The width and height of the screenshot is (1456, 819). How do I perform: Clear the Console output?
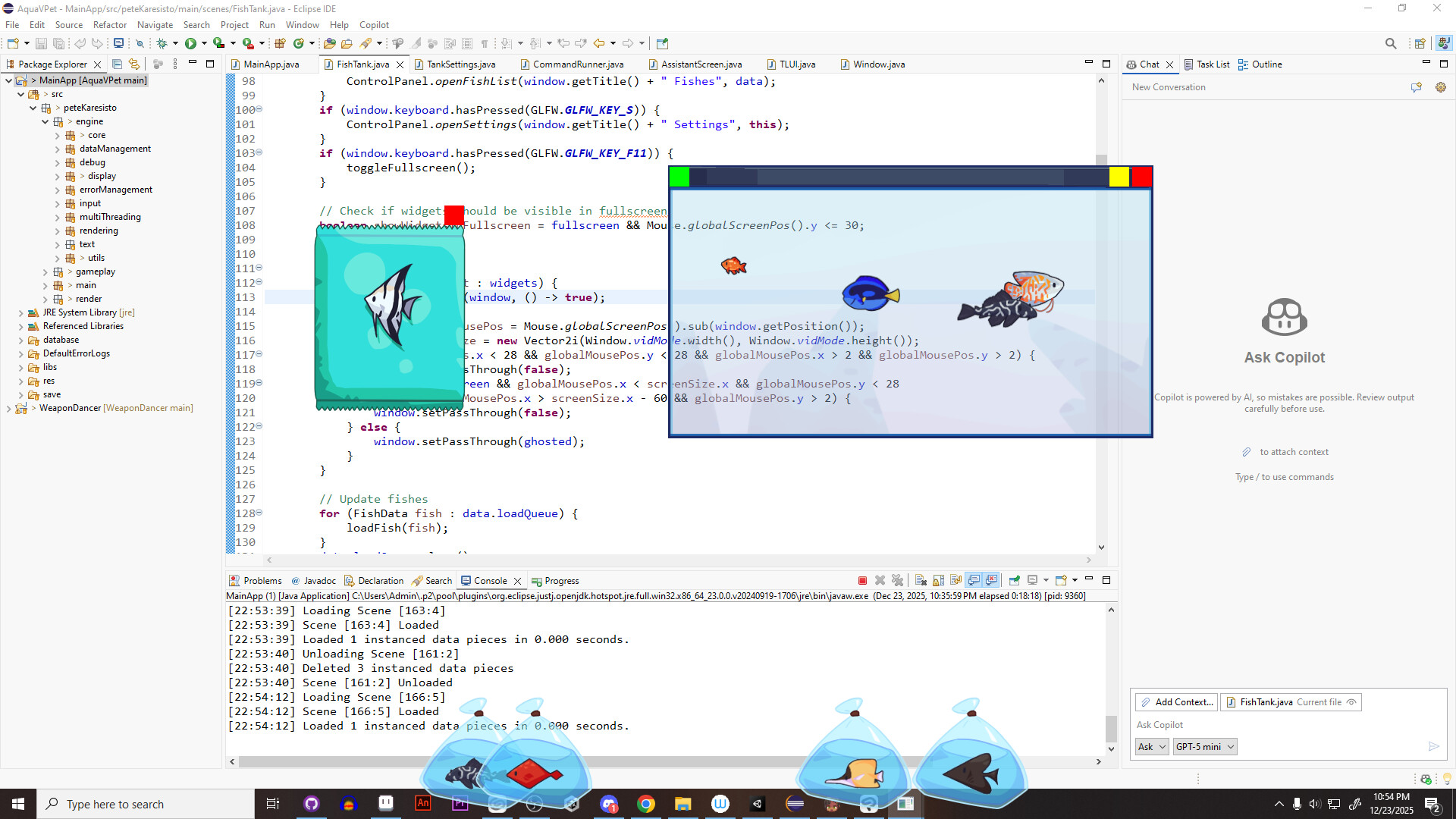pos(920,580)
